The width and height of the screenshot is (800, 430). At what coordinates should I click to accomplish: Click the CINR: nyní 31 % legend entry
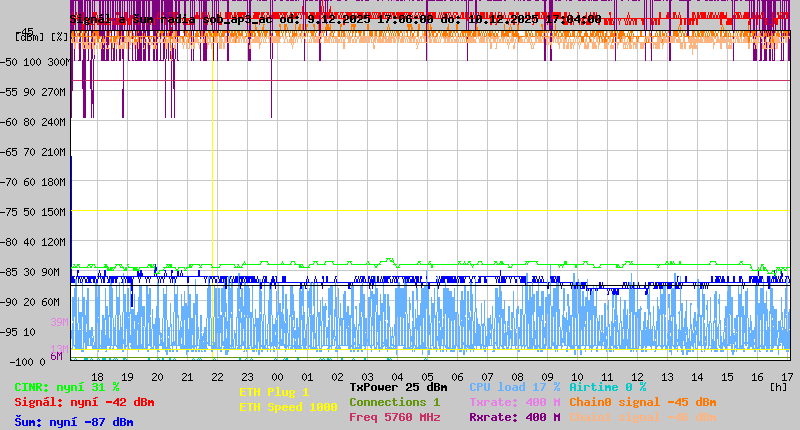tap(67, 387)
